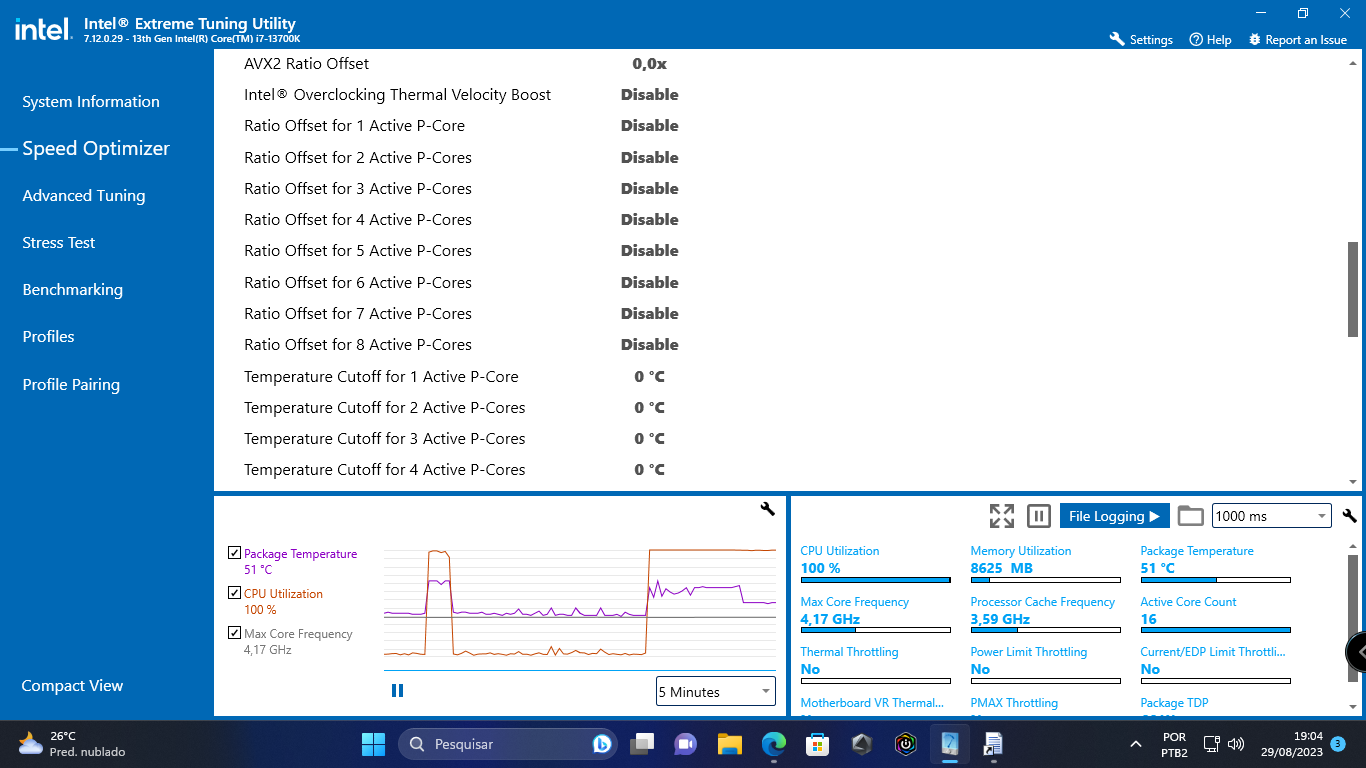Click the Pesquisar search box
The width and height of the screenshot is (1366, 768).
[507, 744]
